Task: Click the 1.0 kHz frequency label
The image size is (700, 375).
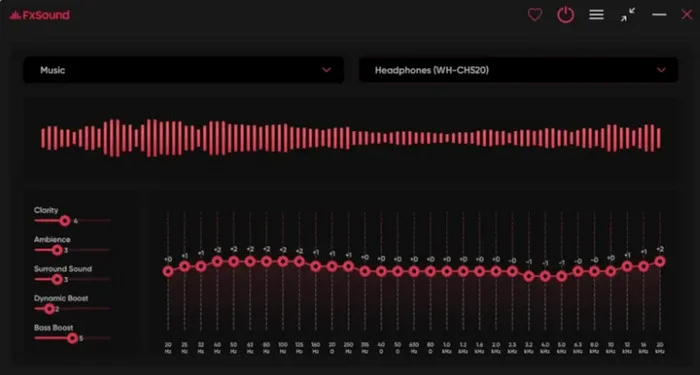Action: pos(447,348)
